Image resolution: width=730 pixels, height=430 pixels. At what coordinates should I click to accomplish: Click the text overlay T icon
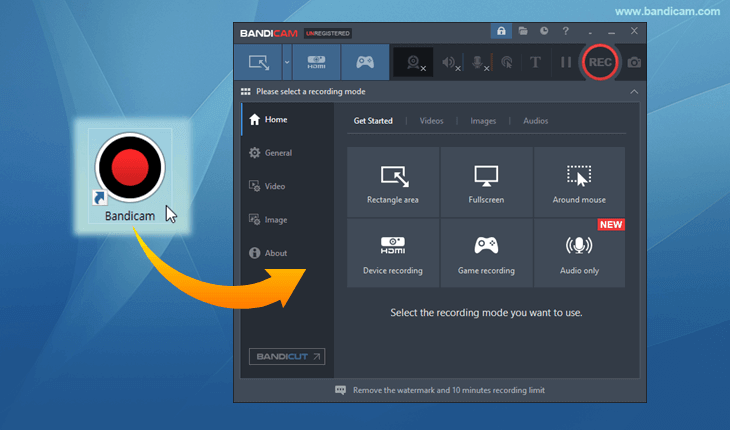click(x=535, y=62)
